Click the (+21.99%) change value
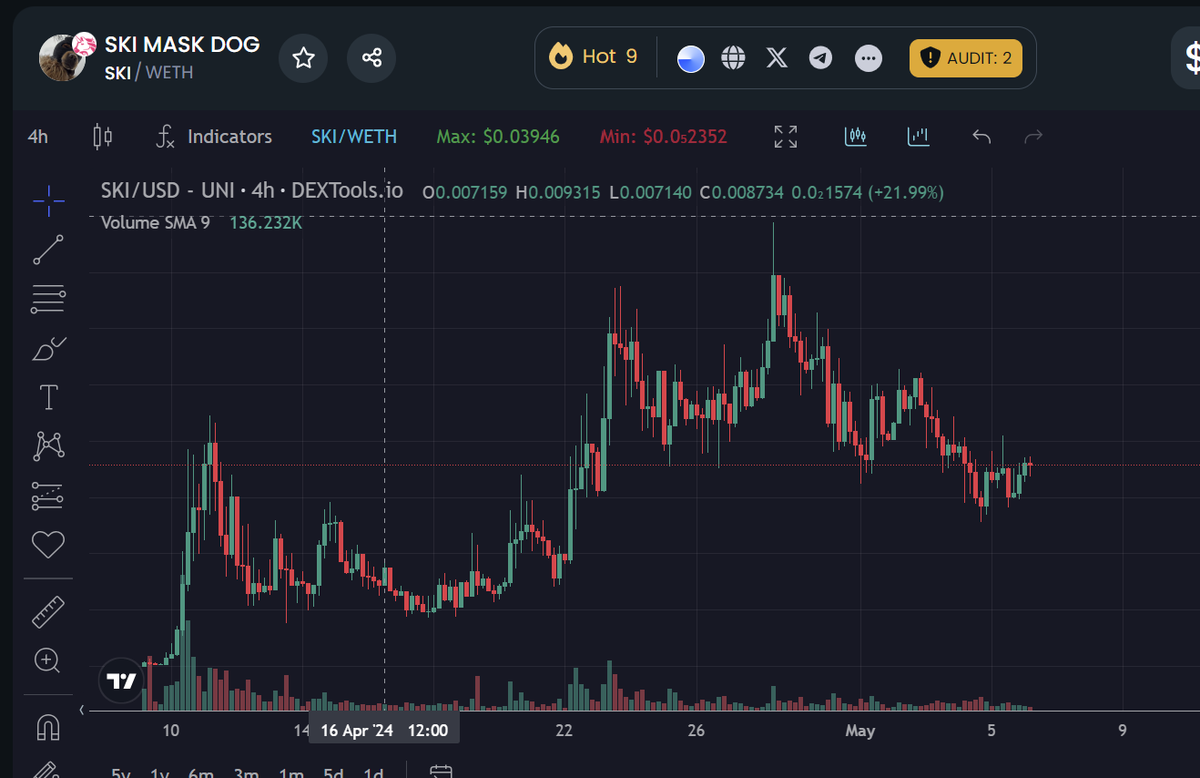 (x=905, y=191)
